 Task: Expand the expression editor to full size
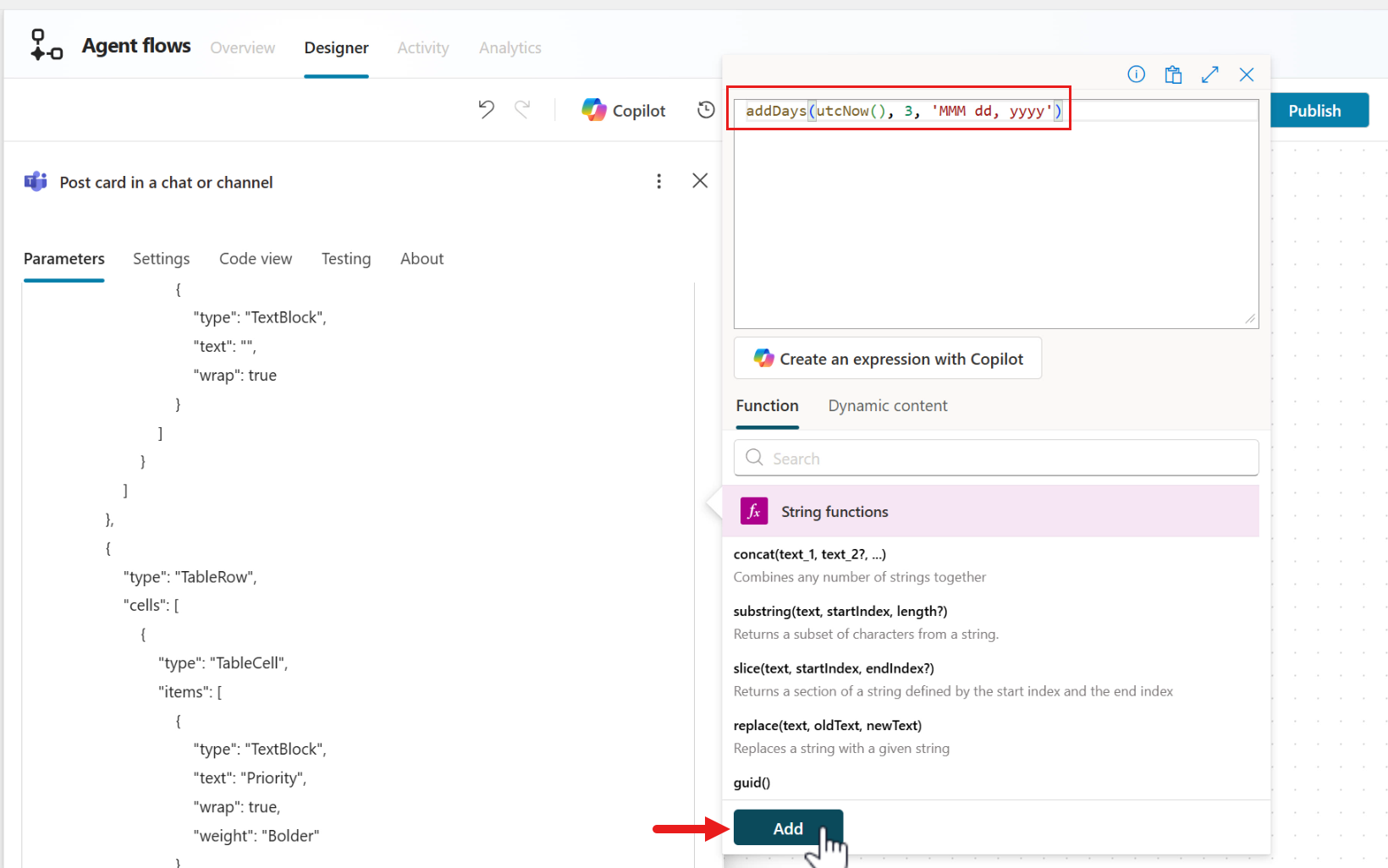tap(1209, 74)
